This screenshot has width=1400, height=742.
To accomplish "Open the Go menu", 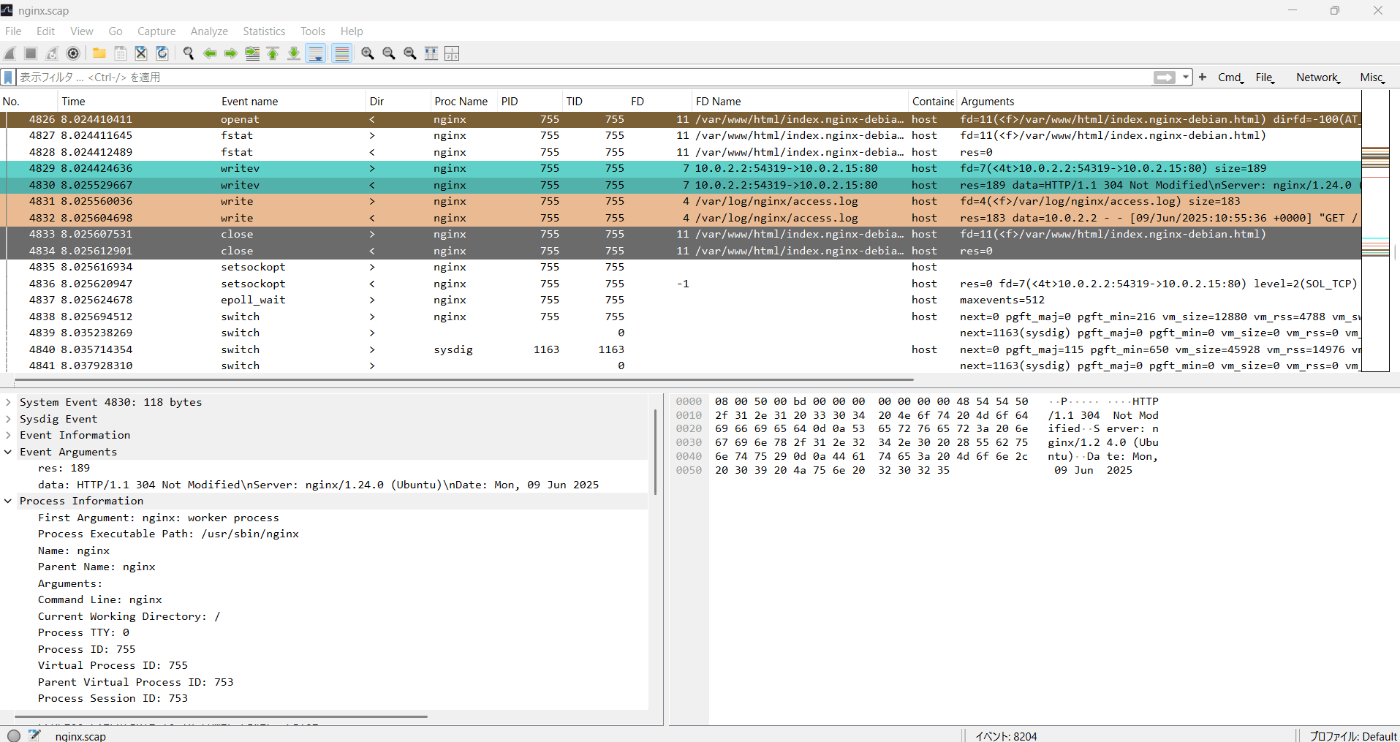I will 116,31.
